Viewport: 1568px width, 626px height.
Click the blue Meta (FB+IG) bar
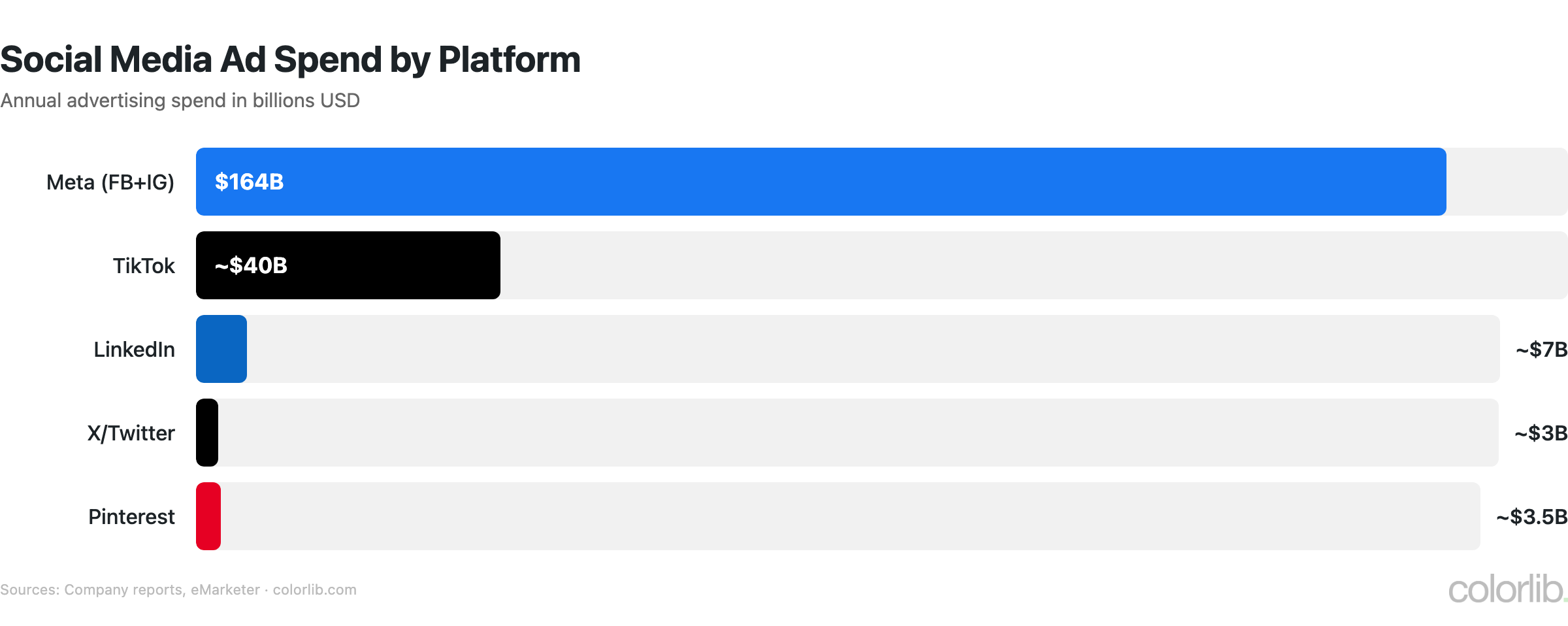tap(849, 182)
